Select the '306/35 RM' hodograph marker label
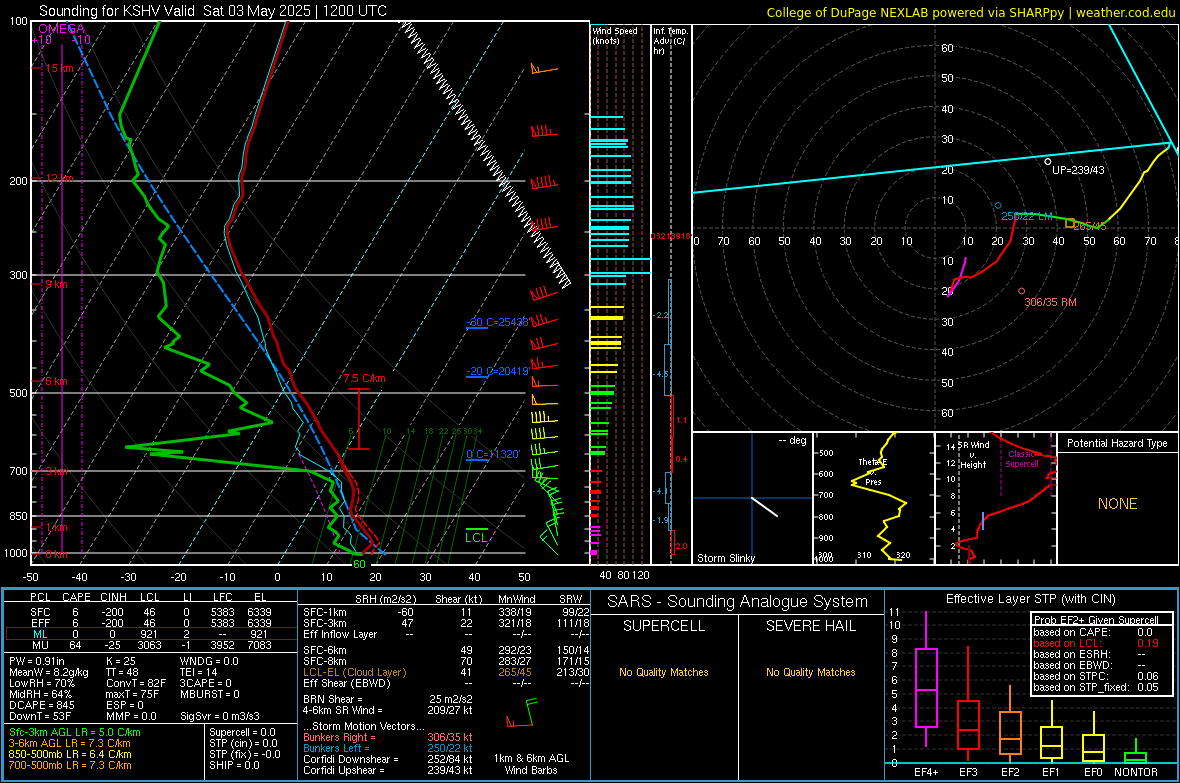The height and width of the screenshot is (783, 1180). (x=1050, y=302)
